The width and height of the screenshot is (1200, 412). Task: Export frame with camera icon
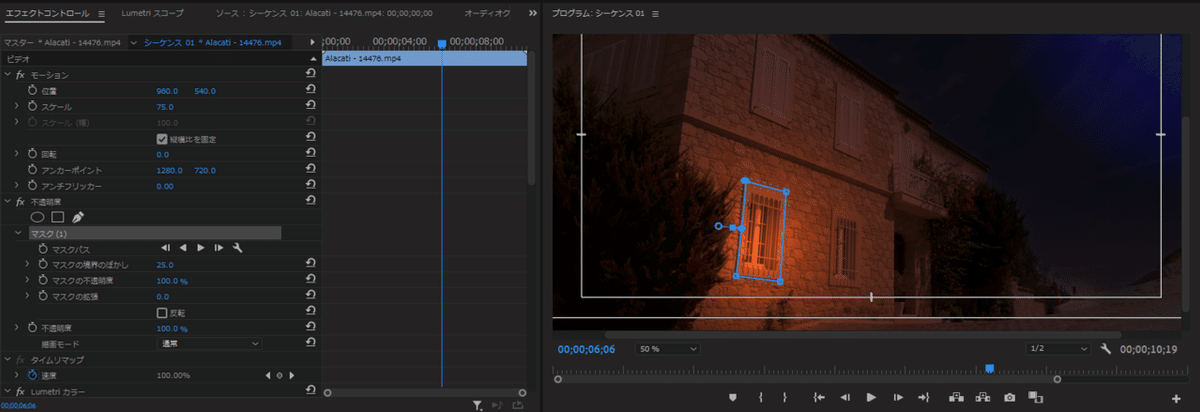[x=1010, y=397]
